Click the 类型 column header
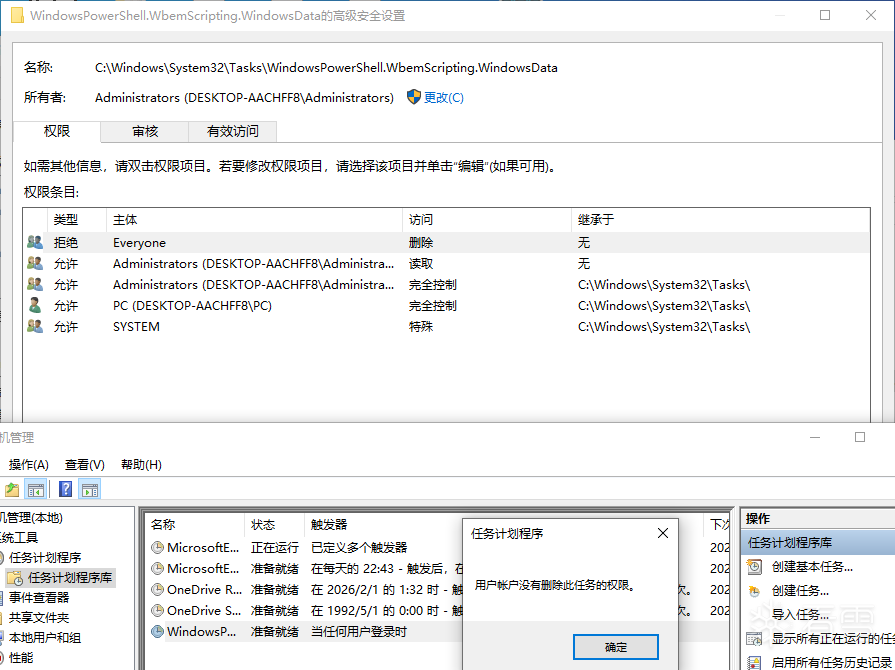This screenshot has height=670, width=895. (x=76, y=220)
